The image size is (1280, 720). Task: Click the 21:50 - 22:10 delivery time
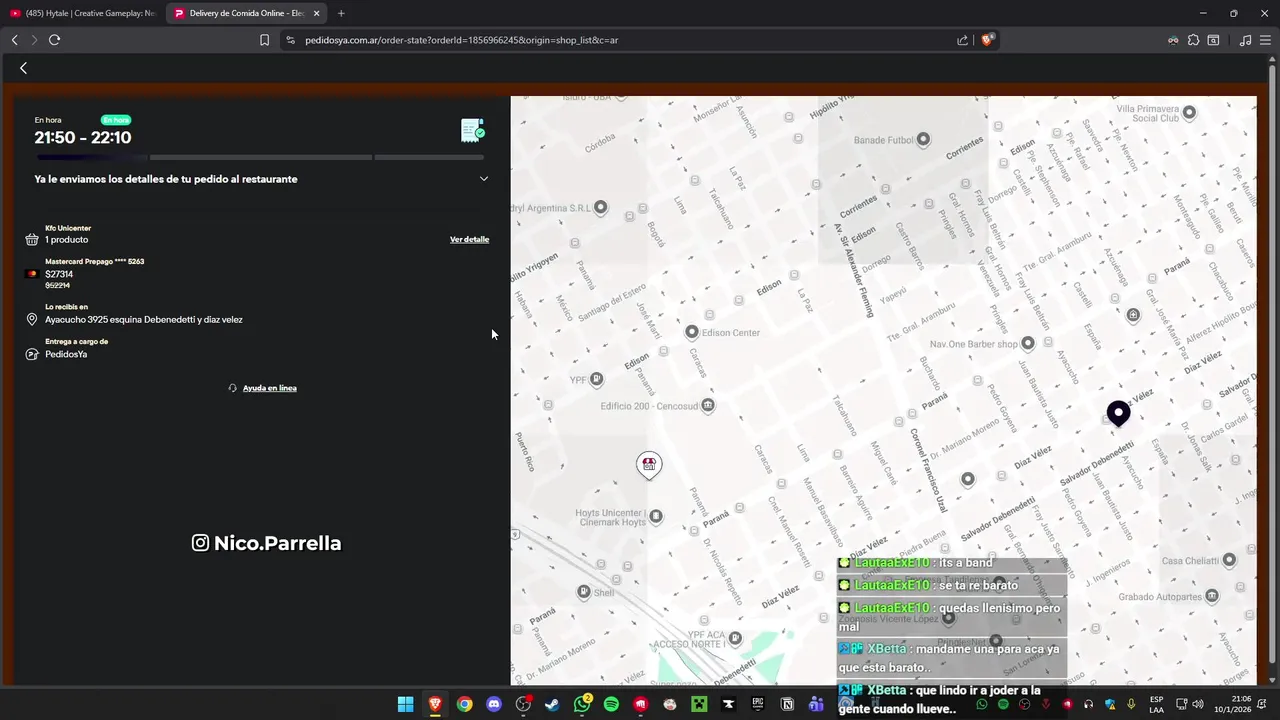(83, 138)
